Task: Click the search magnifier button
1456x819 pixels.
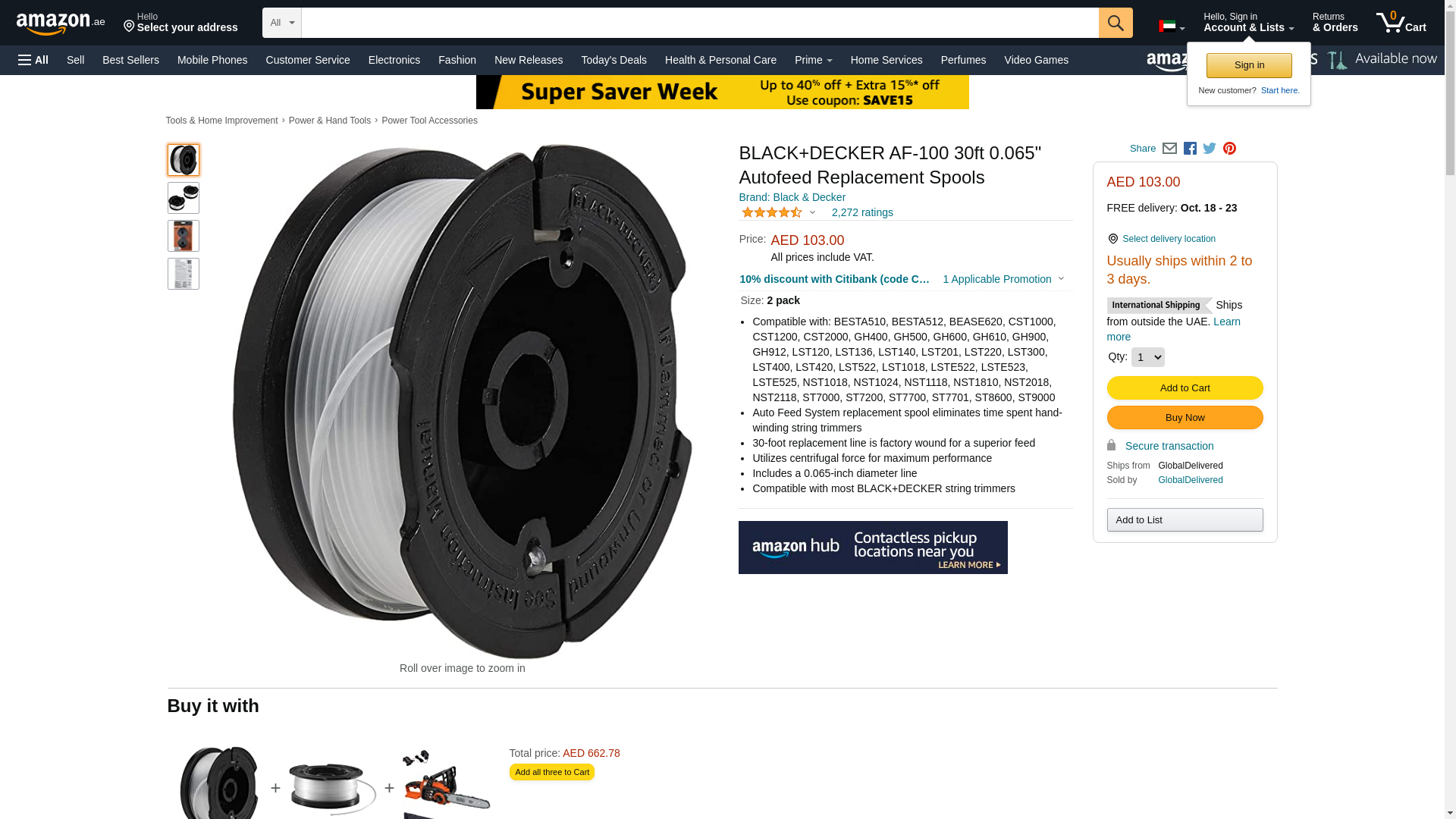Action: (1115, 23)
